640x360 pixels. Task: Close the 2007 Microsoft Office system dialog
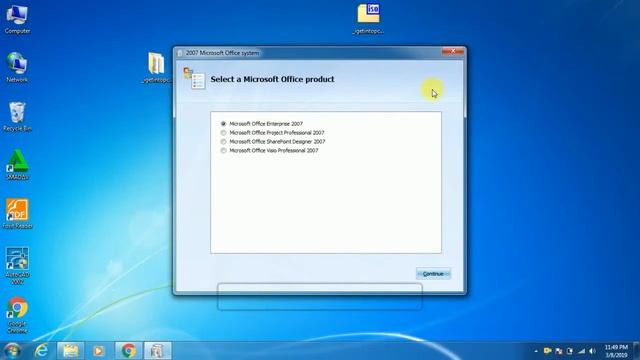(453, 51)
